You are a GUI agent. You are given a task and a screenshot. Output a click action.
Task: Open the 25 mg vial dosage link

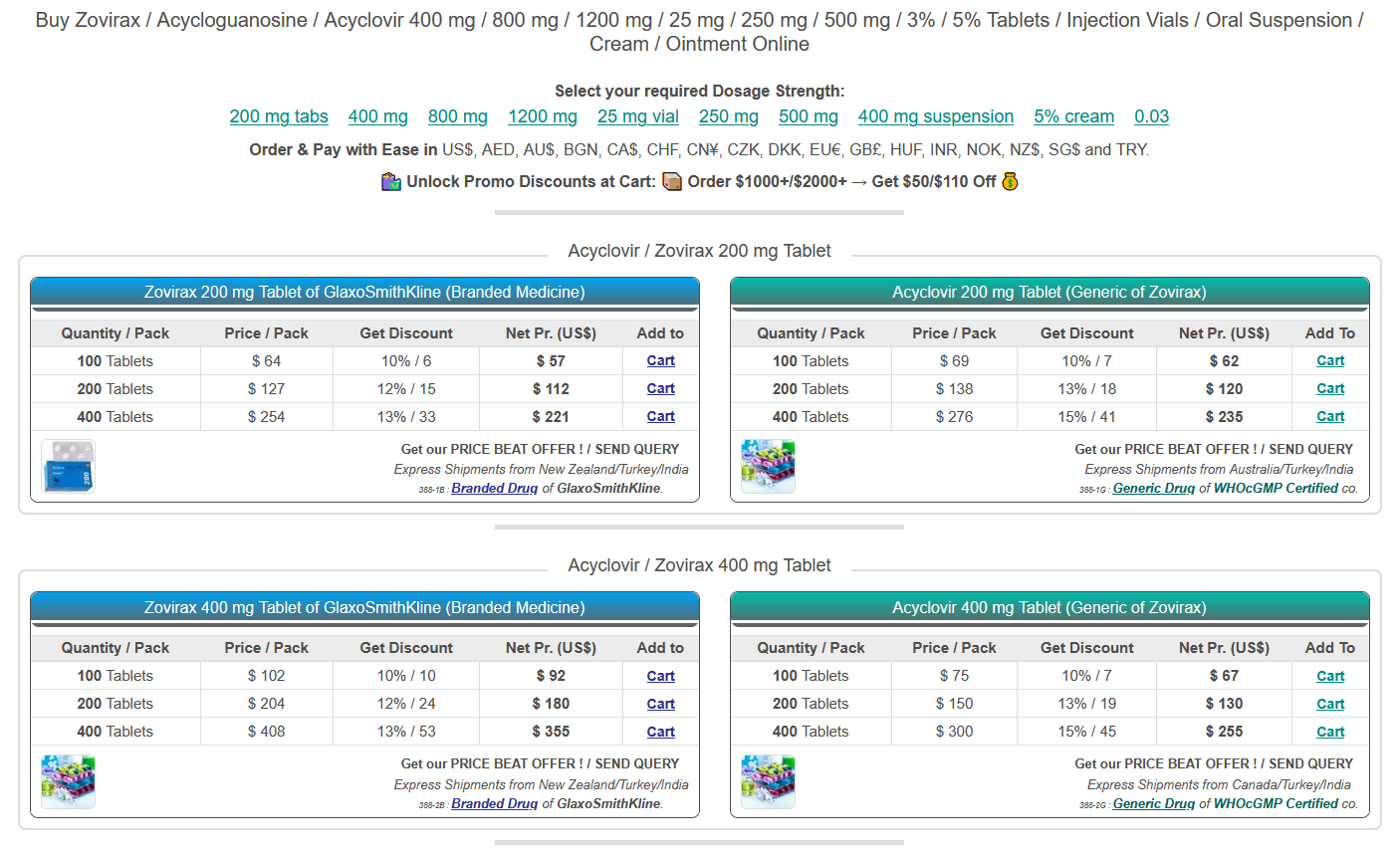(x=638, y=116)
